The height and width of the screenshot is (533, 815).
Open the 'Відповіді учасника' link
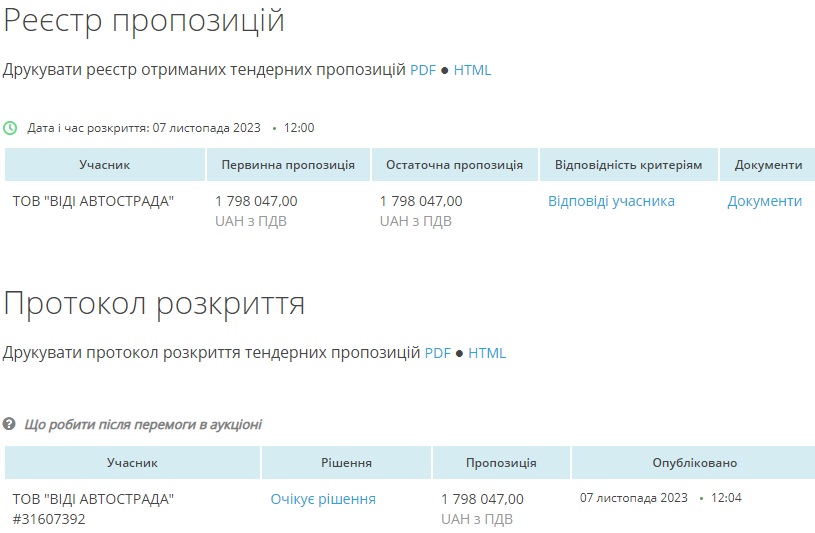611,201
